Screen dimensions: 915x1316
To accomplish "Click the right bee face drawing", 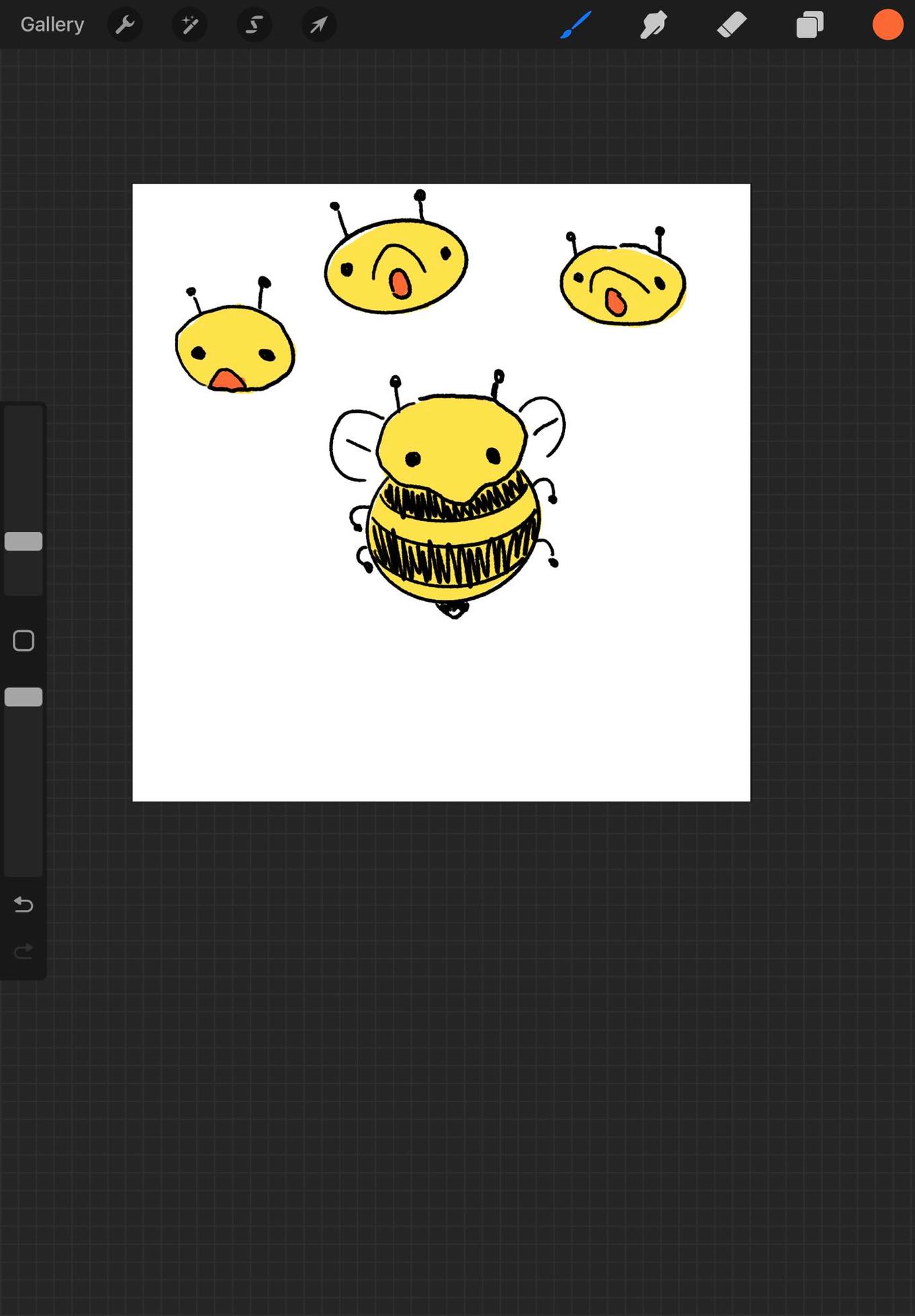I will click(622, 285).
